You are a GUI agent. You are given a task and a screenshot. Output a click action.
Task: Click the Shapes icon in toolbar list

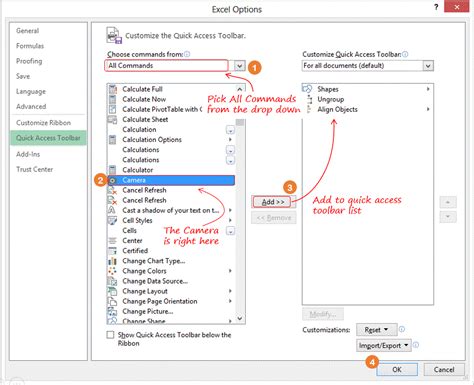point(307,89)
